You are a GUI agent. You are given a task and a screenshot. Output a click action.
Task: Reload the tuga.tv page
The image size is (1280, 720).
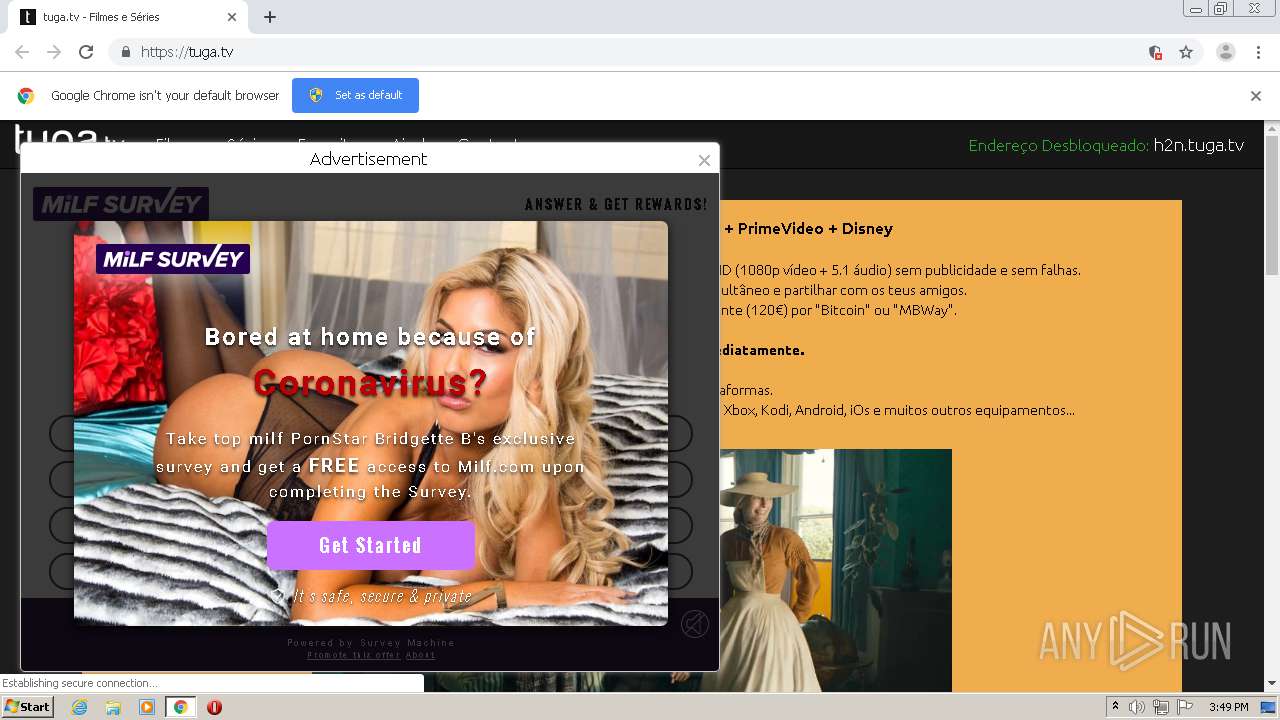click(86, 52)
